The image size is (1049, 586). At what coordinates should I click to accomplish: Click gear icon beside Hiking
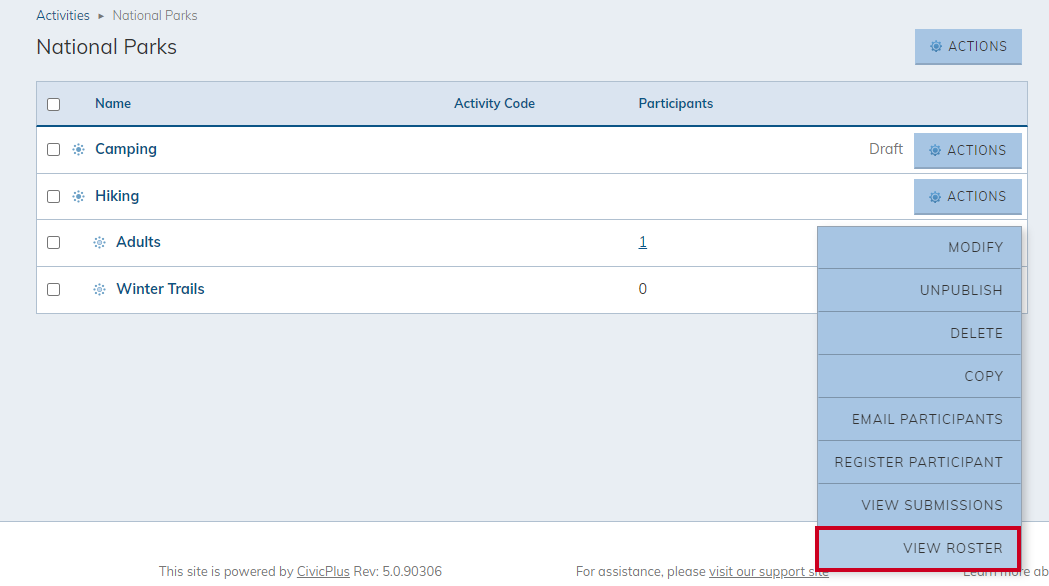pos(78,197)
